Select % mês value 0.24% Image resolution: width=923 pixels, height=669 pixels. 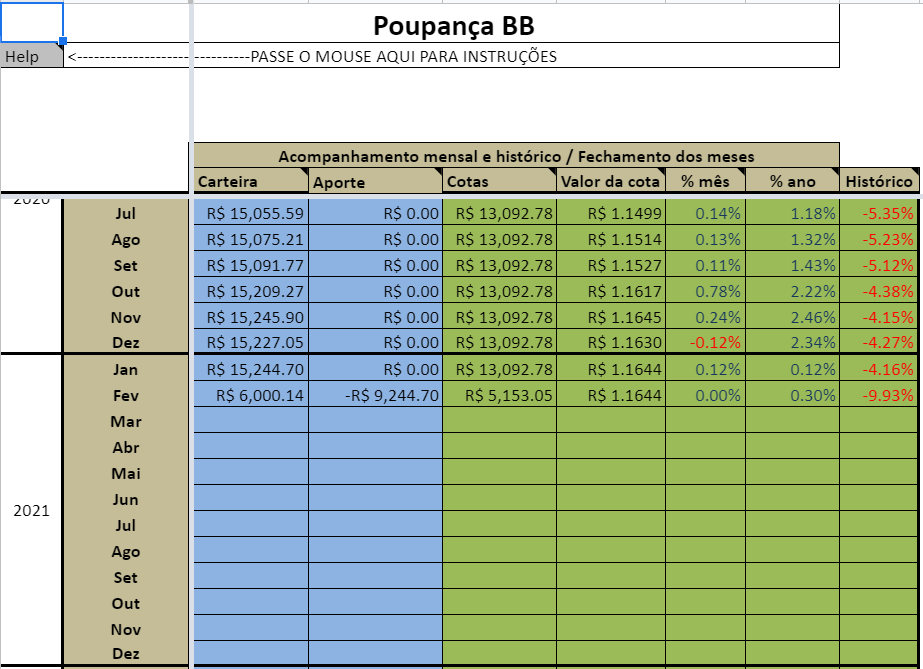pos(705,317)
